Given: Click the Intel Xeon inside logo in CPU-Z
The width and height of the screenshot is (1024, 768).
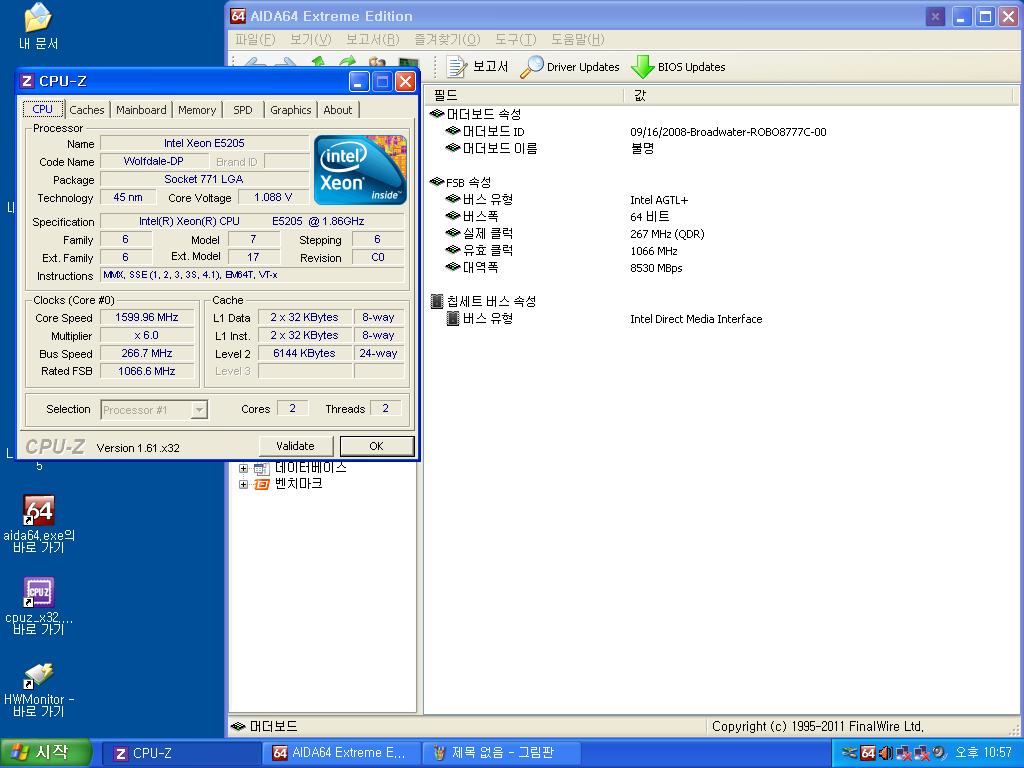Looking at the screenshot, I should click(360, 170).
